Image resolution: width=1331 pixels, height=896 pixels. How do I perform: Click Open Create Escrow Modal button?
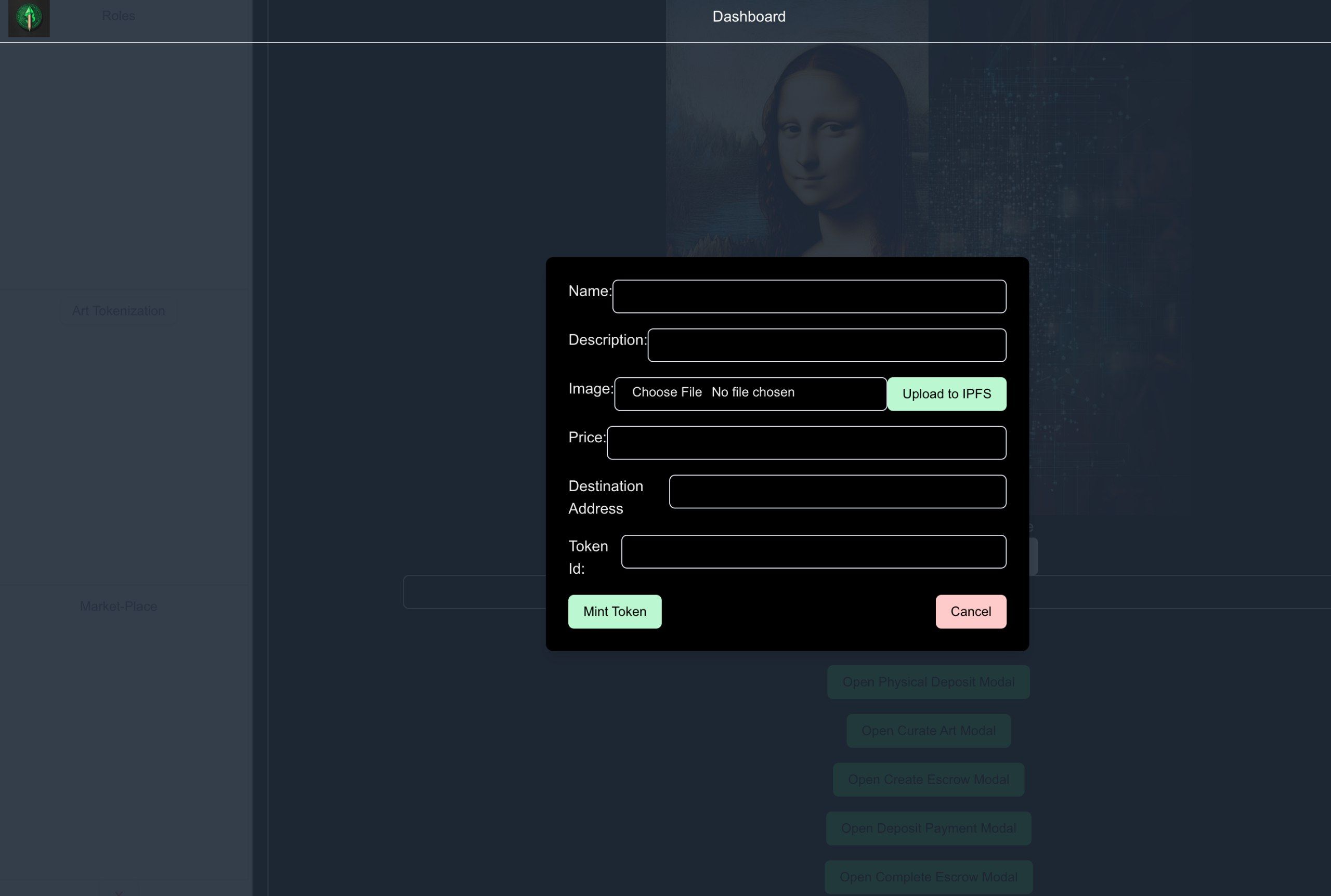(x=928, y=779)
